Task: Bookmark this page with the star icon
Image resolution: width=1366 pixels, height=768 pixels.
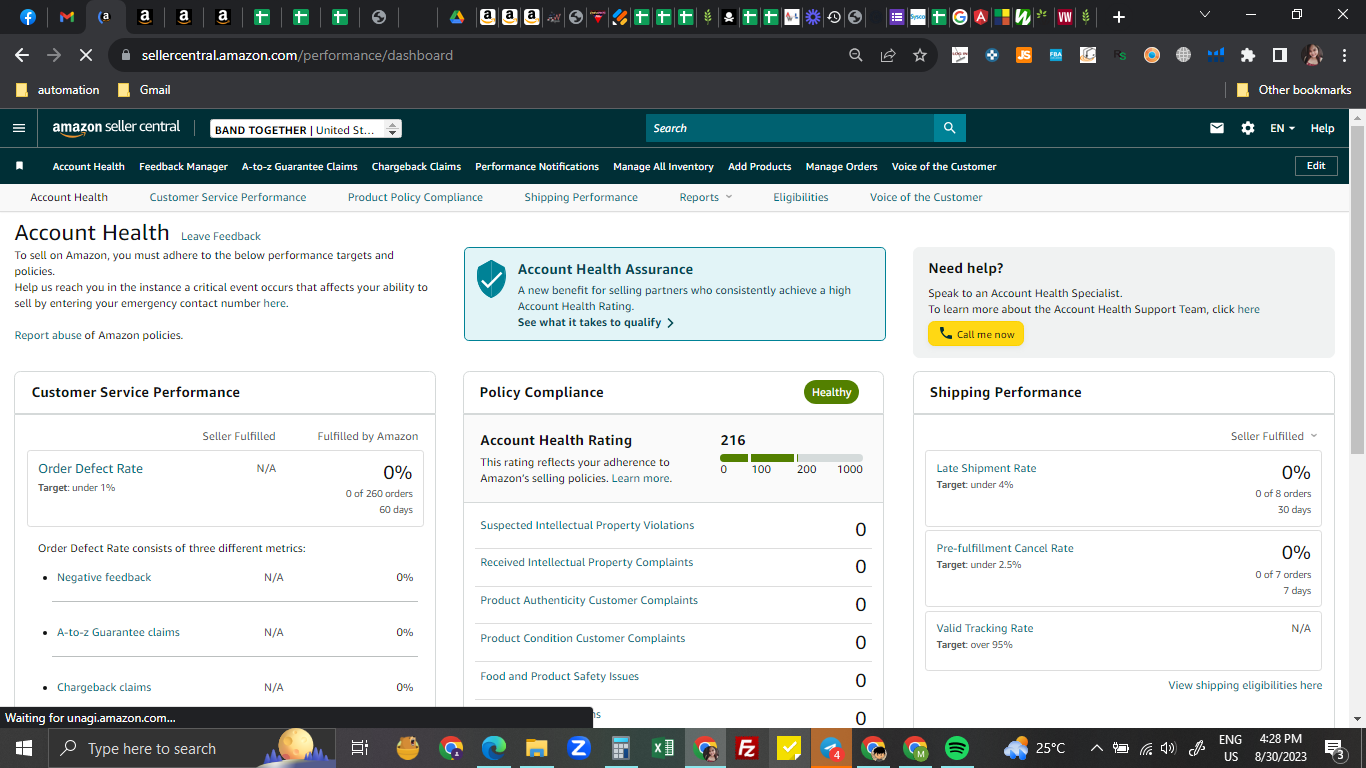Action: (x=920, y=55)
